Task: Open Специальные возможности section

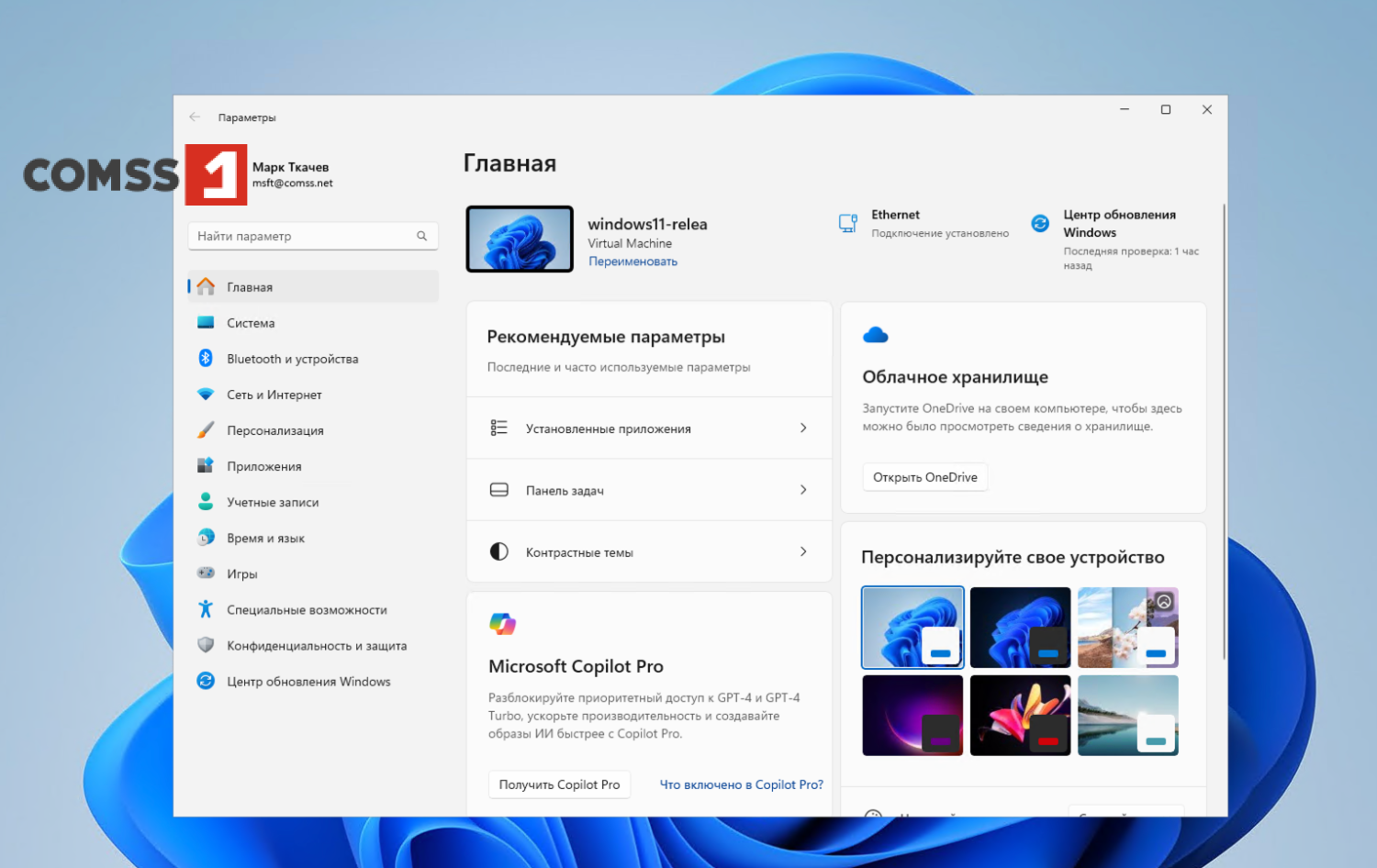Action: click(313, 608)
